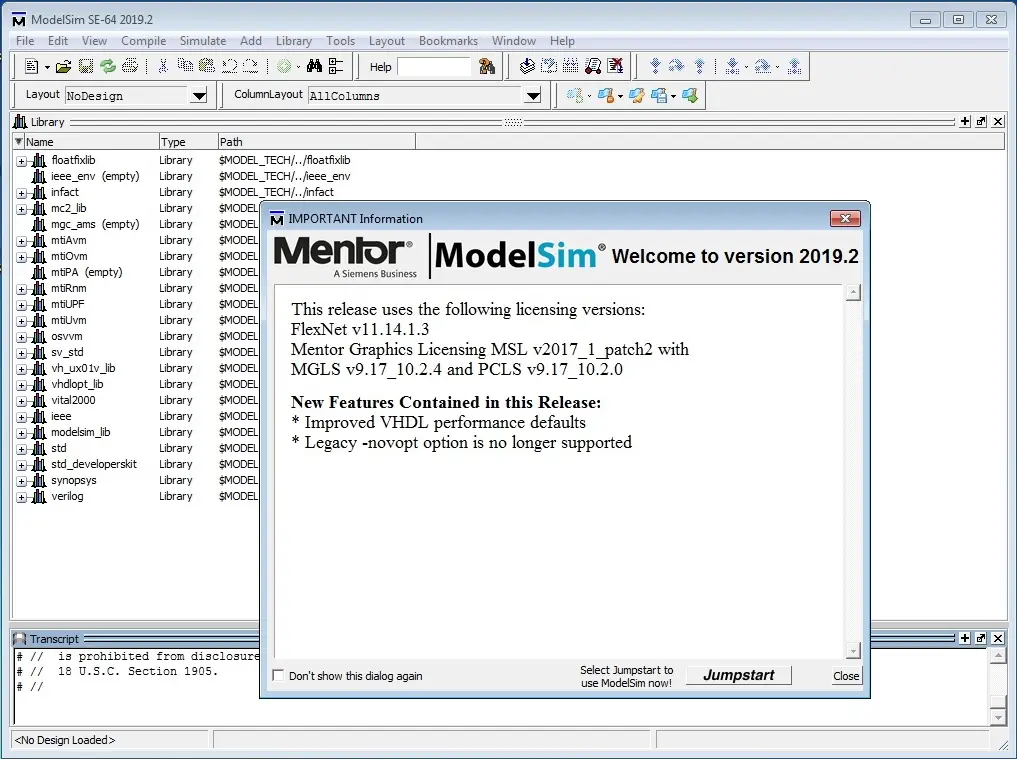Open the File menu
This screenshot has height=759, width=1017.
point(25,41)
